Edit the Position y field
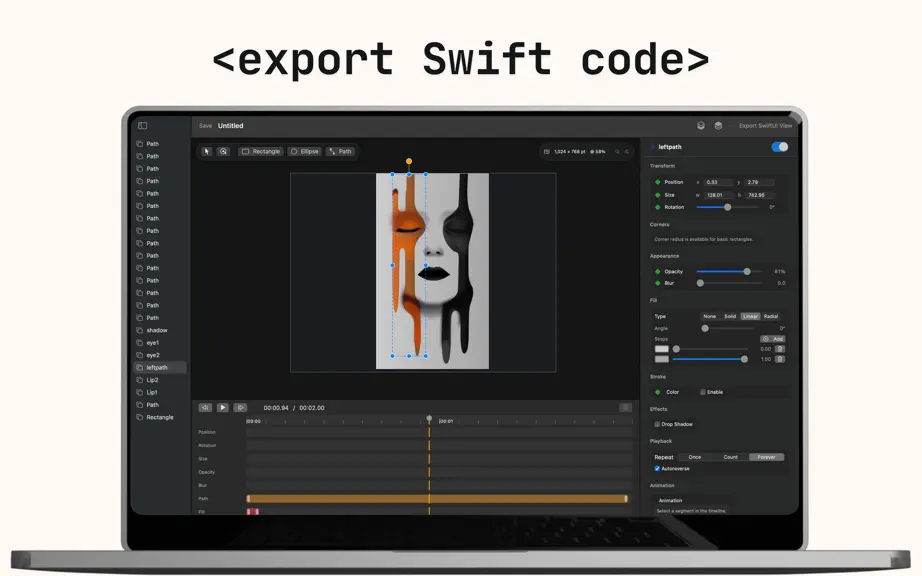Viewport: 922px width, 576px height. tap(759, 182)
